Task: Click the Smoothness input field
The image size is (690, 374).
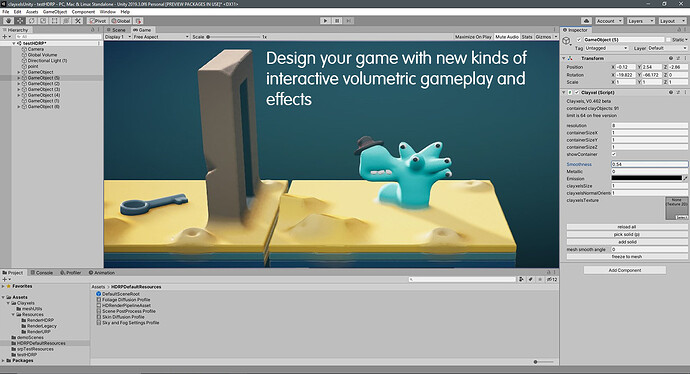Action: point(649,164)
